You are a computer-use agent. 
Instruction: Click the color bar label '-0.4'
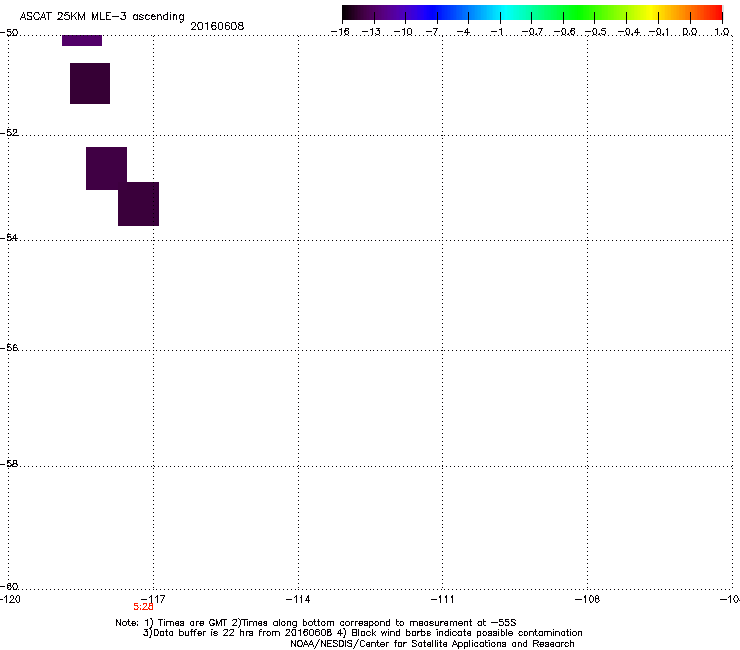[x=628, y=32]
